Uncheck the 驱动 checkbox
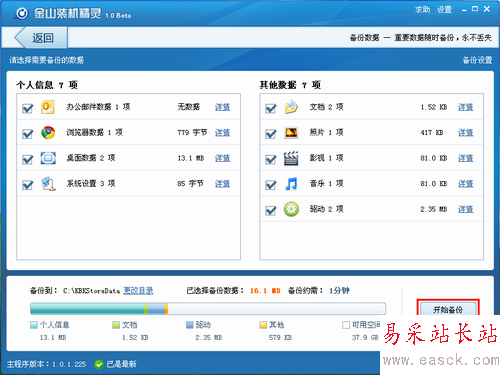Screen dimensions: 500x375 tap(271, 211)
